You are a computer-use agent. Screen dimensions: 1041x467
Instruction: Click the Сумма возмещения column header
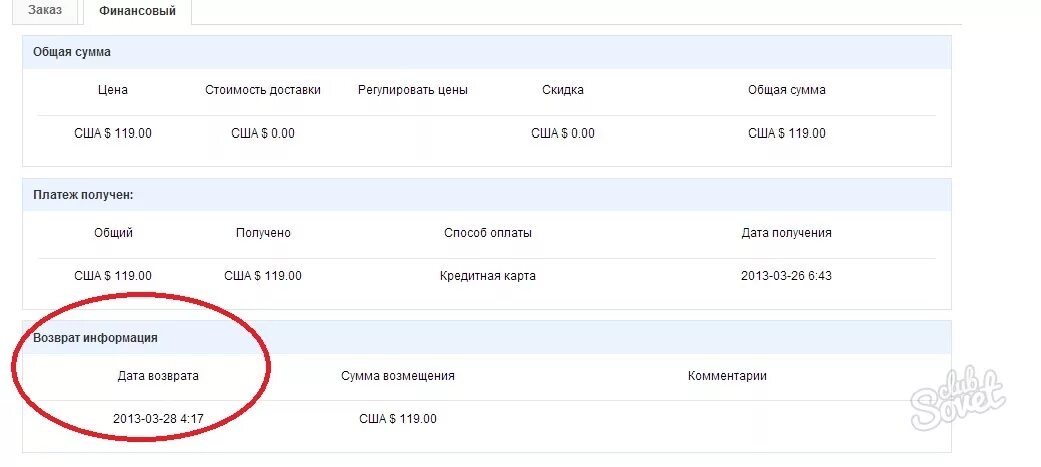coord(398,376)
